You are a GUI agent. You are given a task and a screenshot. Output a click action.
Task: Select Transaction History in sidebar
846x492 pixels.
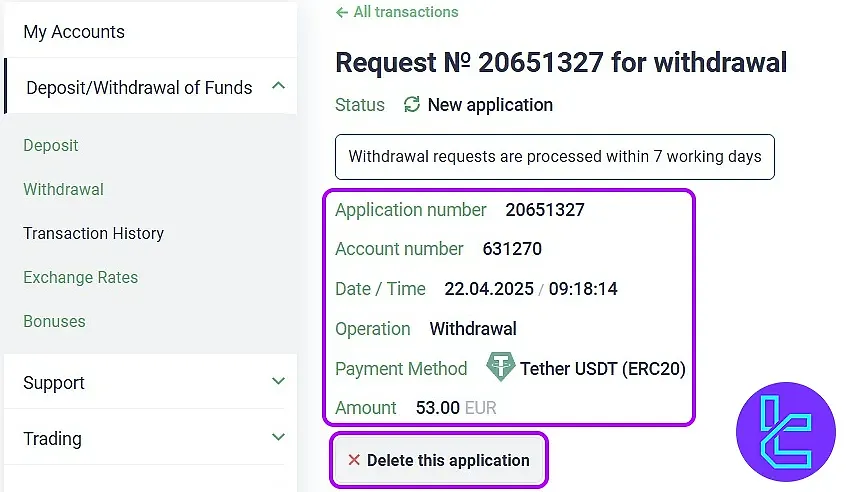coord(93,233)
